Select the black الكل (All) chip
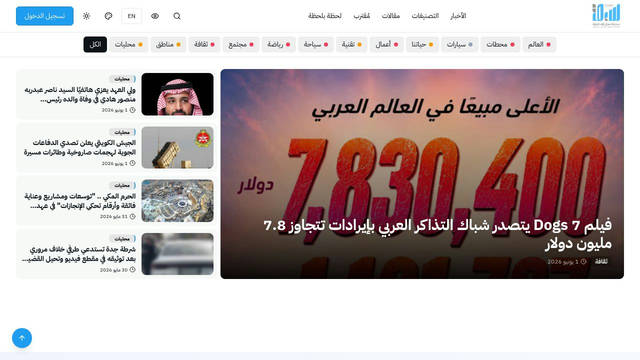640x360 pixels. pyautogui.click(x=95, y=44)
